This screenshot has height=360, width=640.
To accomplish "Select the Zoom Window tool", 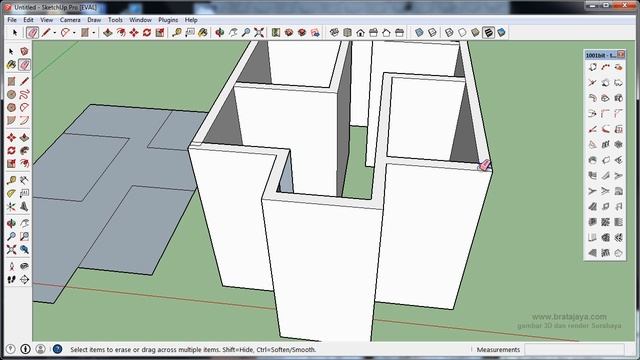I will [24, 236].
